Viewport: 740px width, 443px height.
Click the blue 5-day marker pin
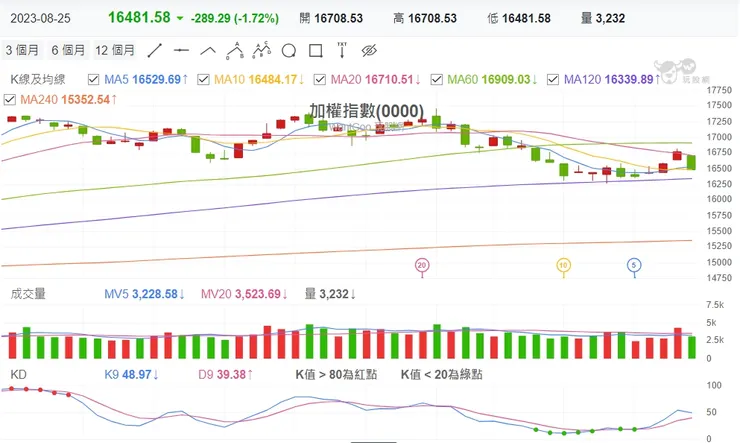pos(634,267)
